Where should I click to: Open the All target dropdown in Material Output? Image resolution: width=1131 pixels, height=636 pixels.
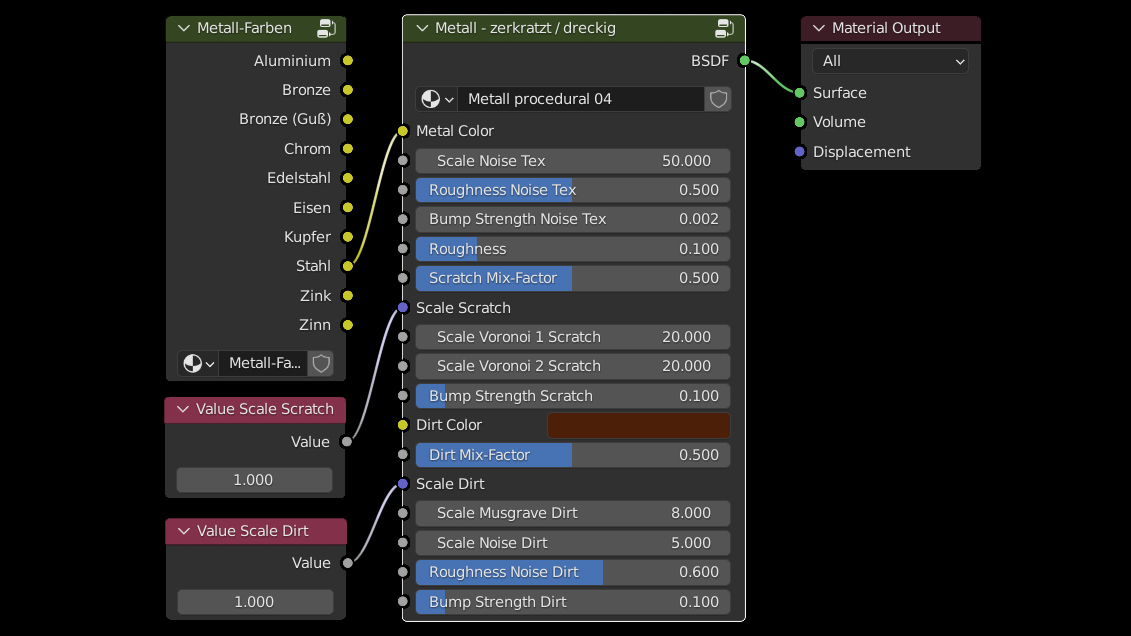tap(890, 62)
